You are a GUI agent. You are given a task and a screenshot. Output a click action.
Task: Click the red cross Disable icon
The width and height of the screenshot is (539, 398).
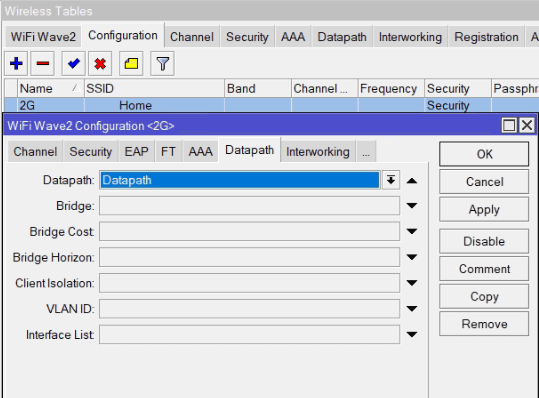click(x=100, y=64)
